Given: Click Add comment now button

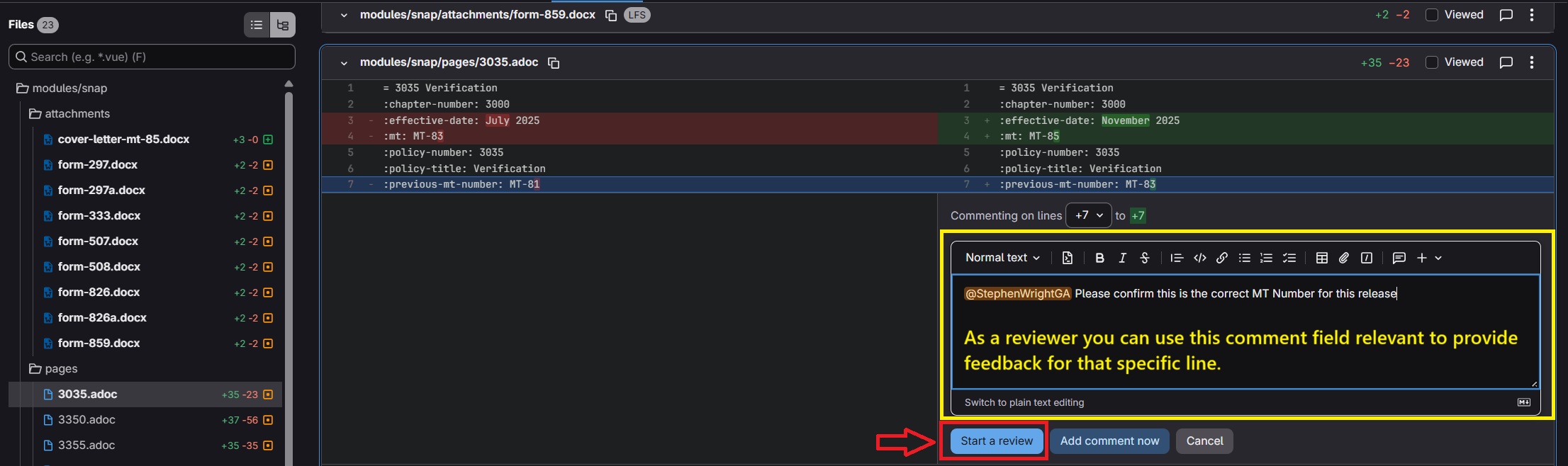Looking at the screenshot, I should click(x=1109, y=441).
